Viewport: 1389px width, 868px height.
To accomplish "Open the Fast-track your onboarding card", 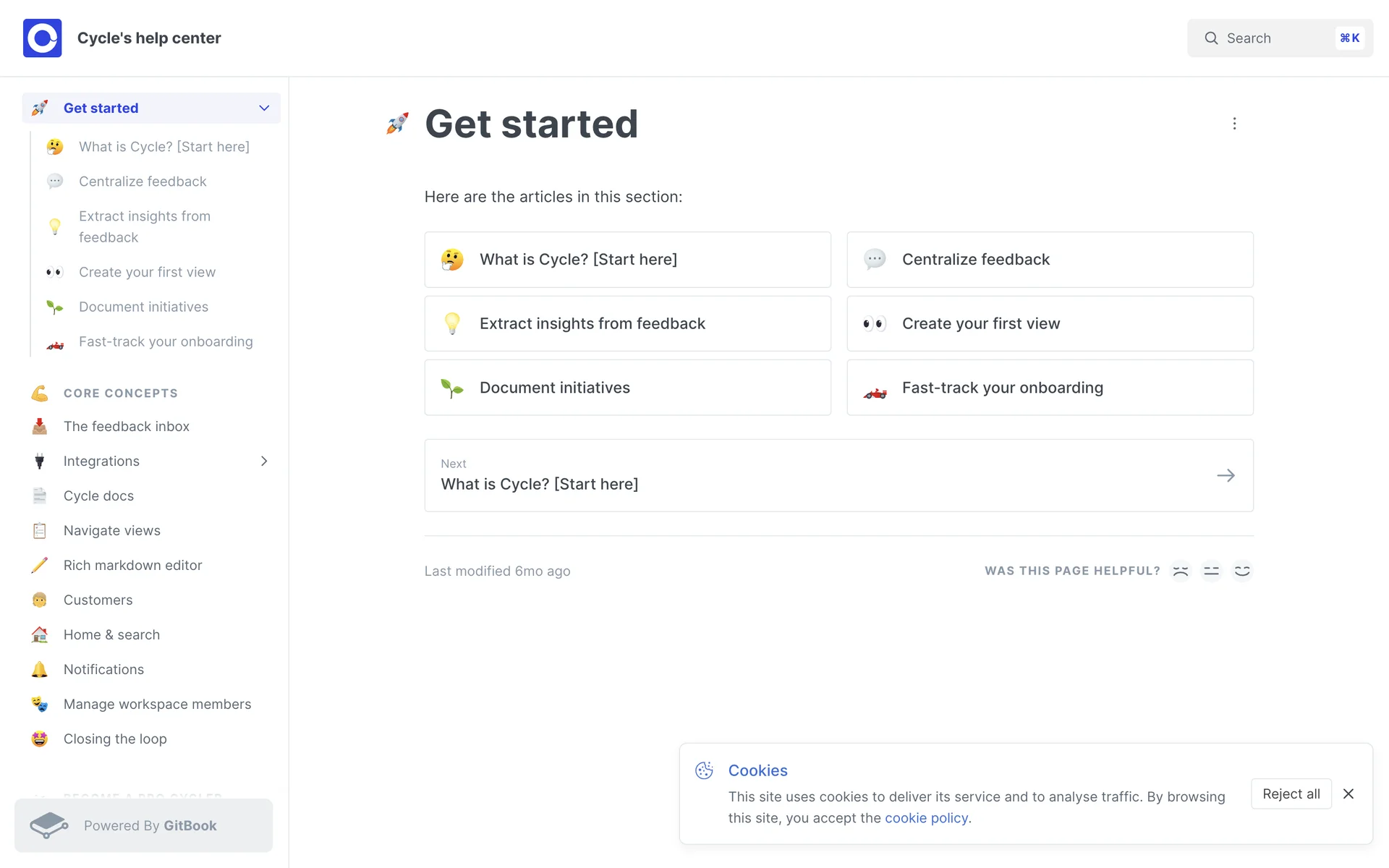I will (x=1050, y=388).
